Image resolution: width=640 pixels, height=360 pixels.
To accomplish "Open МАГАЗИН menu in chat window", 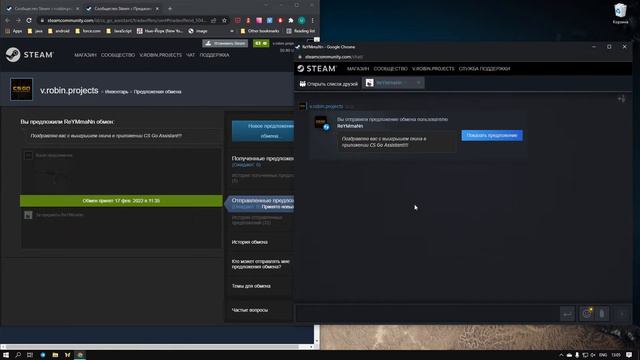I will pos(358,69).
